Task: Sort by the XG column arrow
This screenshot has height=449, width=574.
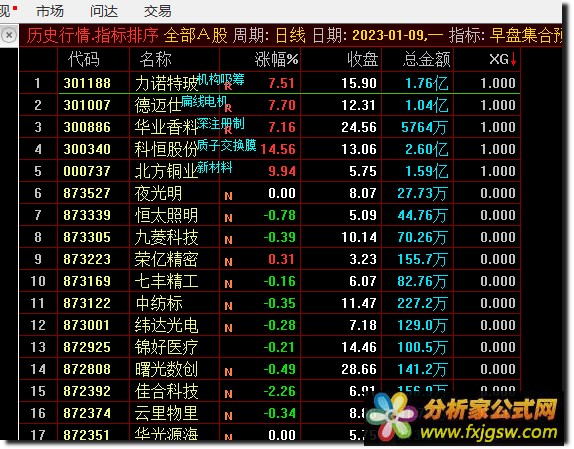Action: click(x=513, y=59)
